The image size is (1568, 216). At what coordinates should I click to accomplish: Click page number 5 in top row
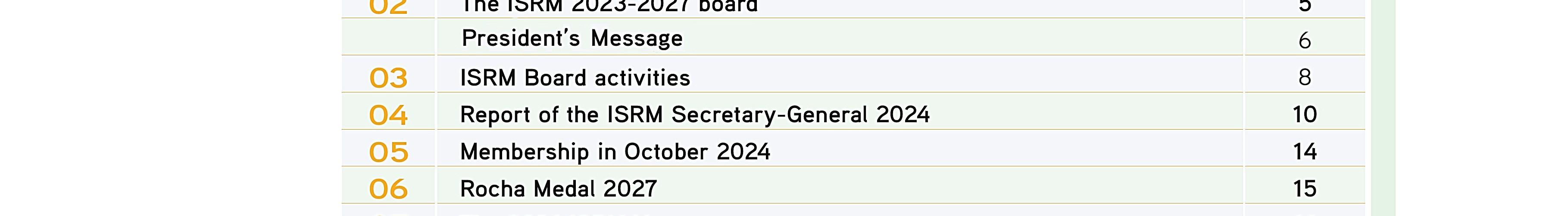pyautogui.click(x=1304, y=7)
